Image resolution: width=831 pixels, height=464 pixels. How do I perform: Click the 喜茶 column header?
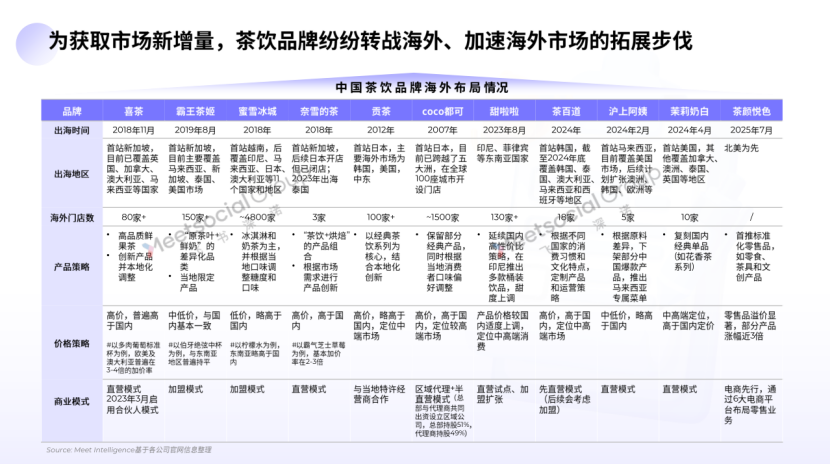[x=134, y=111]
